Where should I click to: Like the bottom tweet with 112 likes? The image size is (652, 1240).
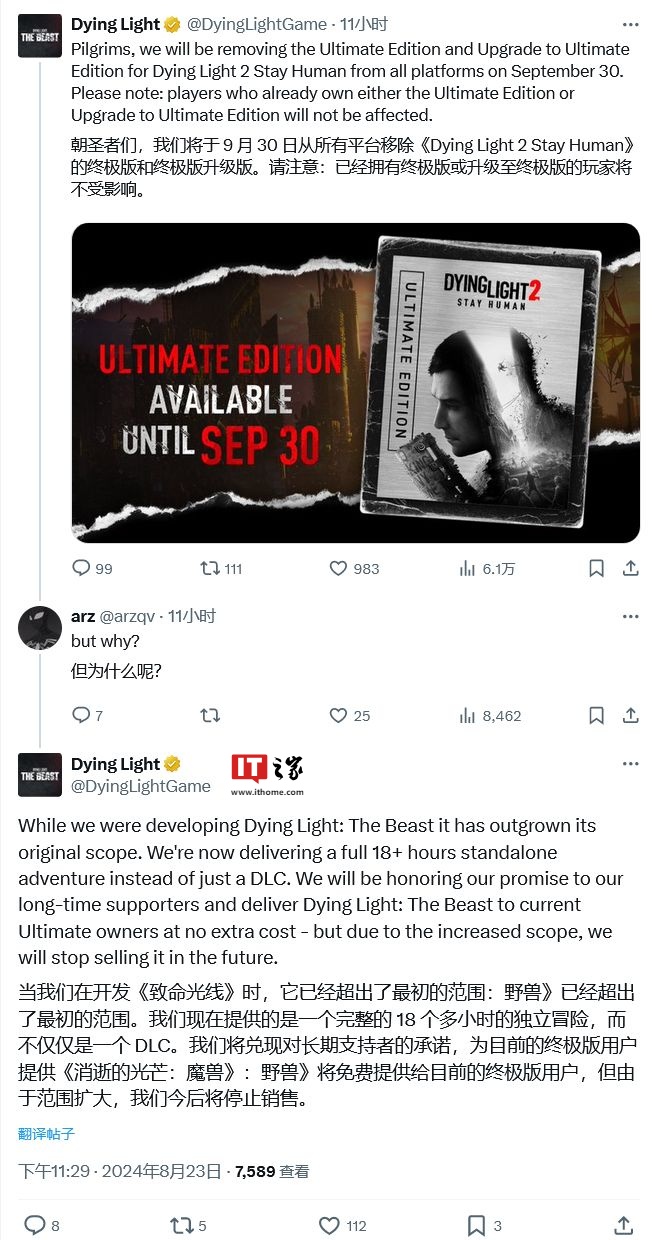(343, 1225)
